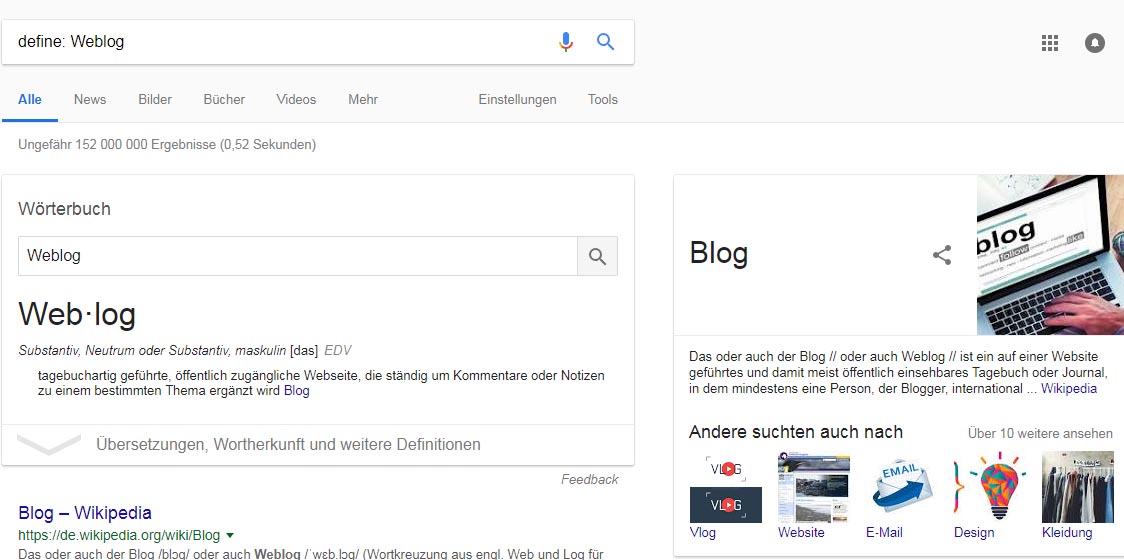The image size is (1124, 560).
Task: Click the Design text link
Action: tap(974, 533)
